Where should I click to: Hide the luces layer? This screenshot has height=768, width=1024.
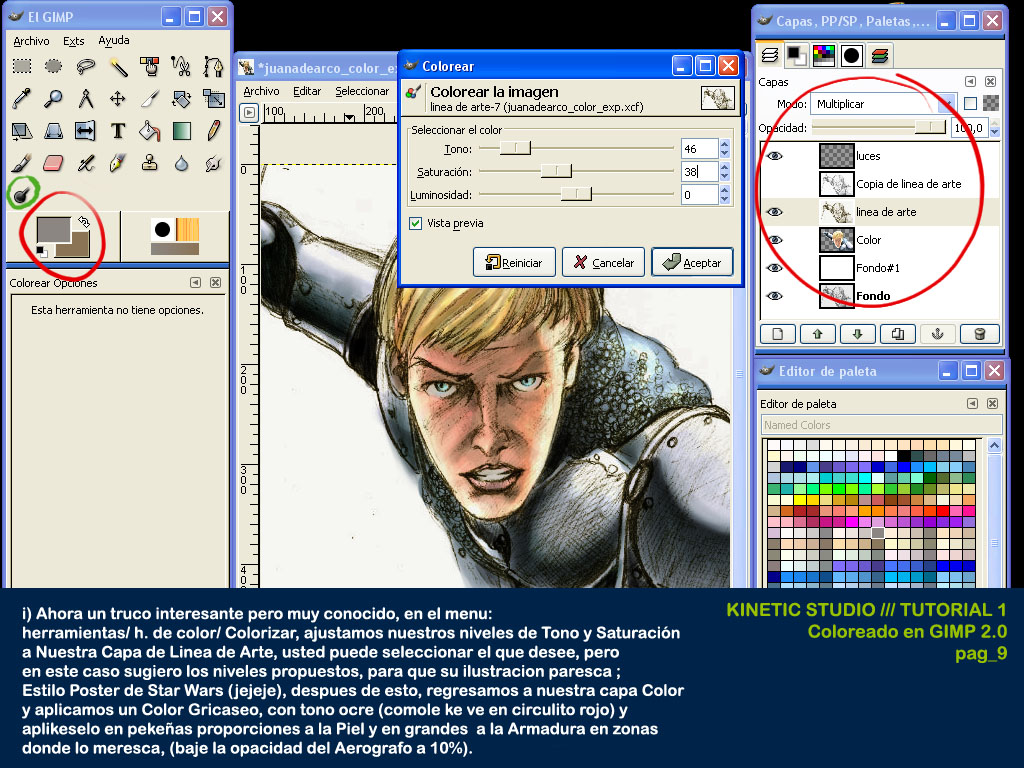coord(775,156)
